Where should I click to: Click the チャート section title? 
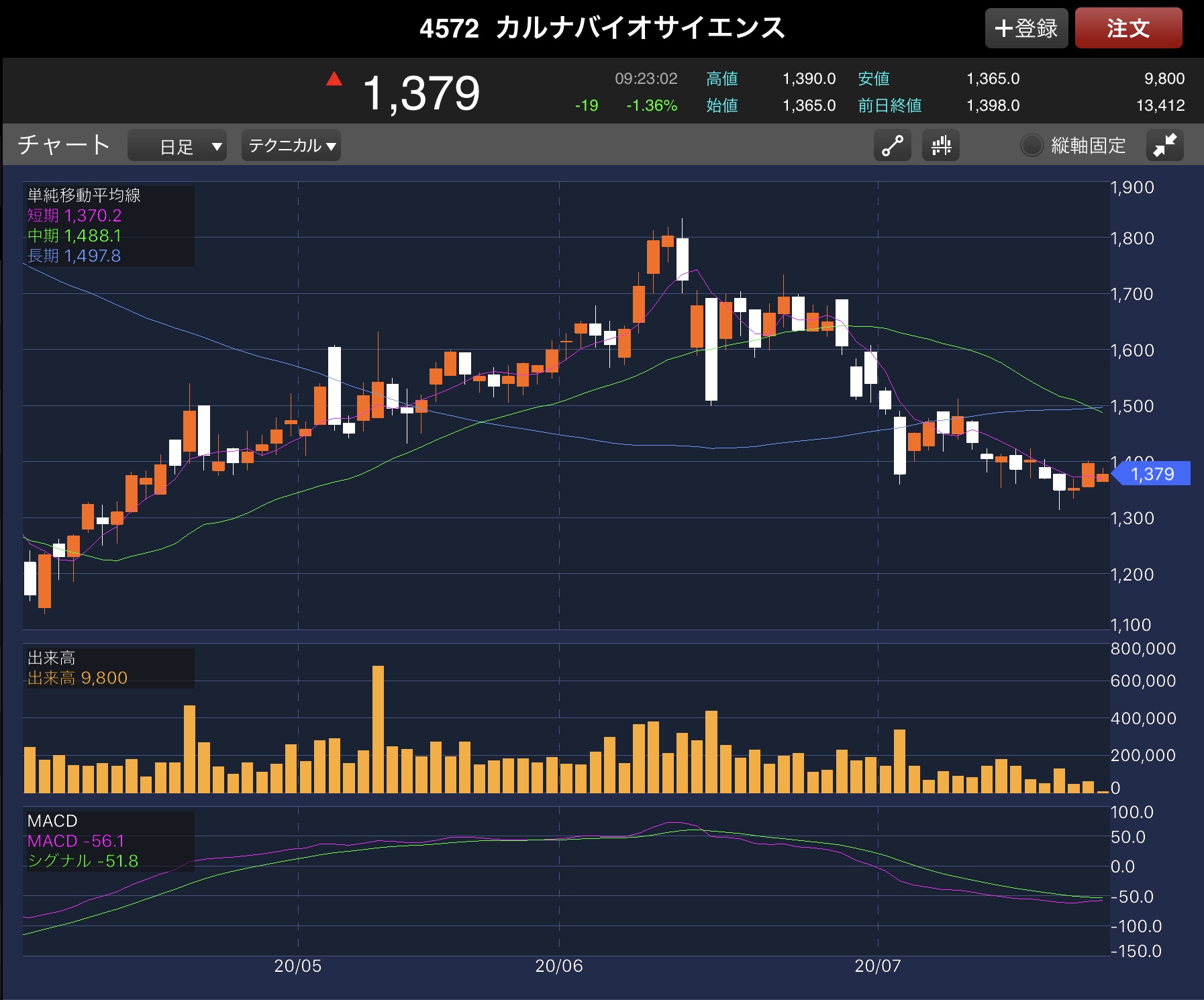(64, 145)
